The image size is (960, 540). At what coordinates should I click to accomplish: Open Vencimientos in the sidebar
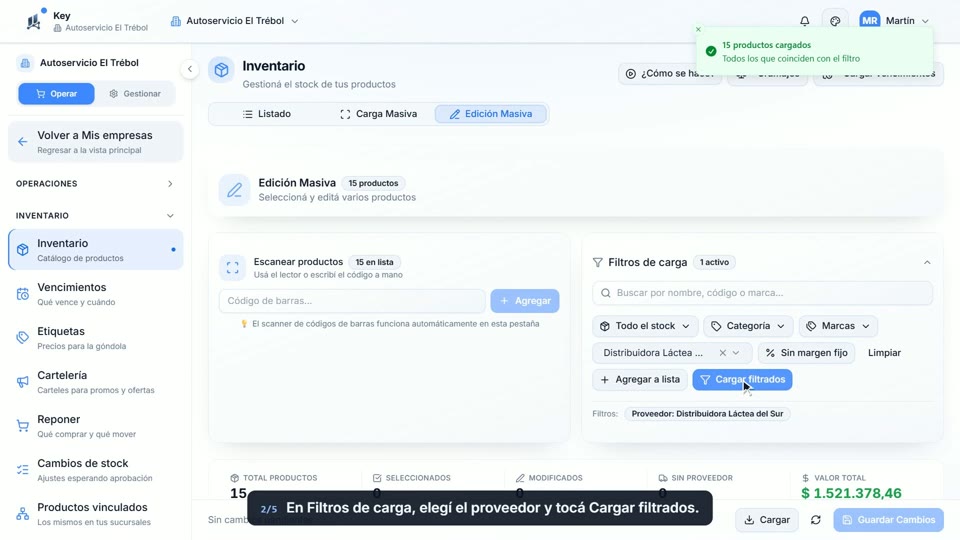coord(96,294)
